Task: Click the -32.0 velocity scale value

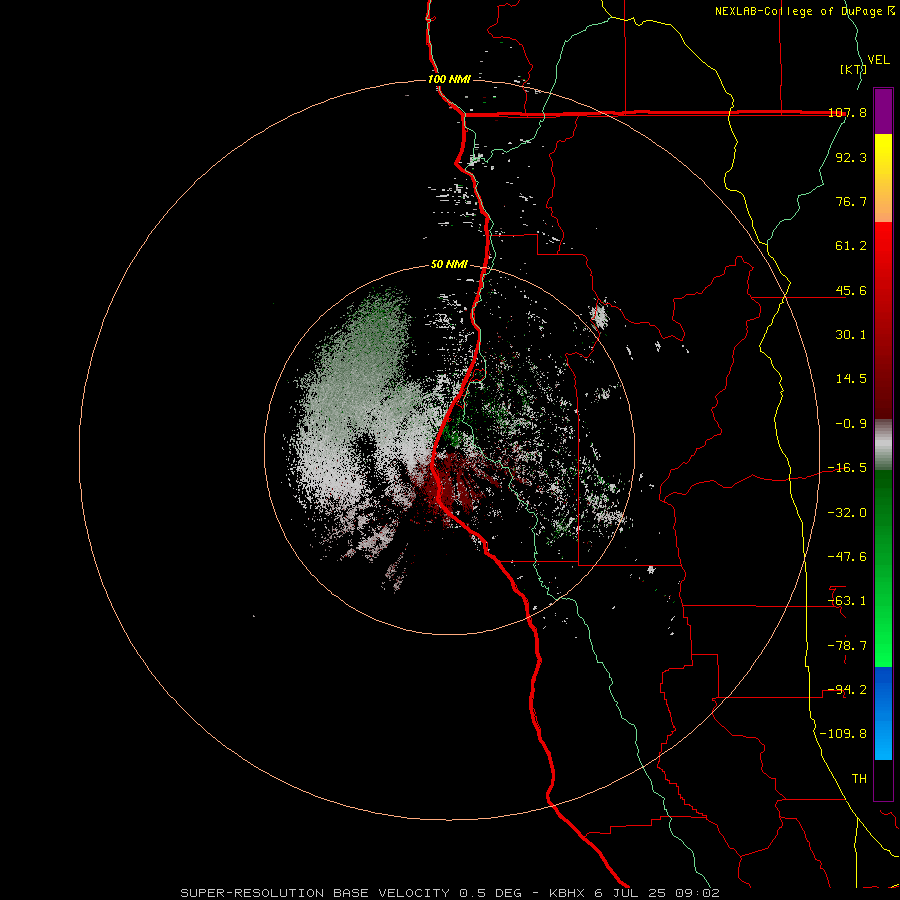Action: tap(847, 513)
